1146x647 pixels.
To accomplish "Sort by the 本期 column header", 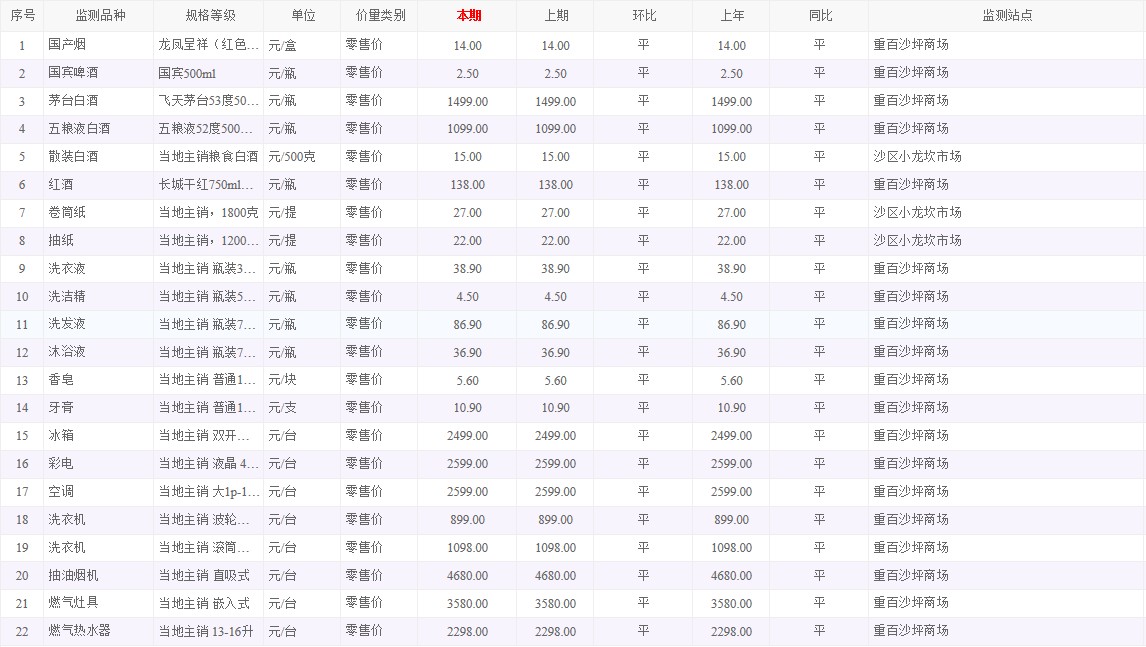I will point(468,15).
